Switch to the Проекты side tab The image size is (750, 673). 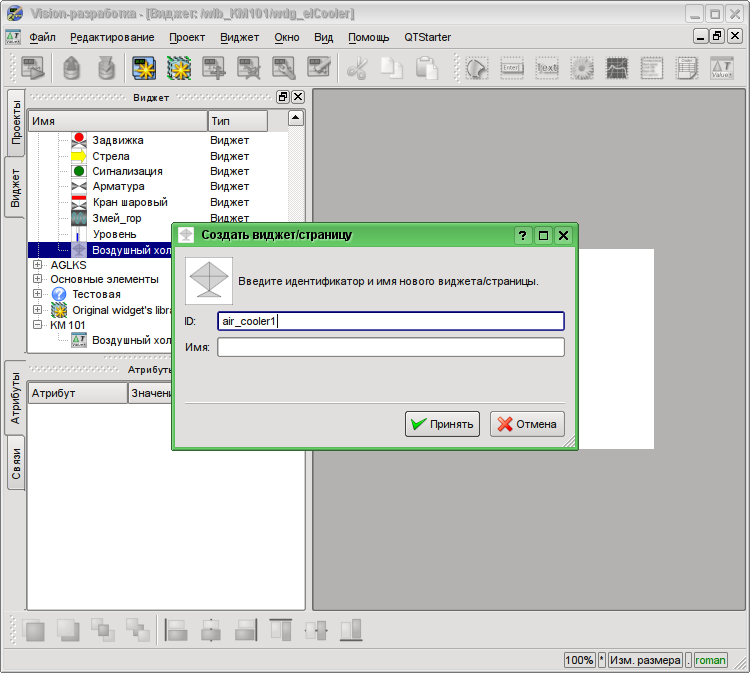pyautogui.click(x=16, y=122)
